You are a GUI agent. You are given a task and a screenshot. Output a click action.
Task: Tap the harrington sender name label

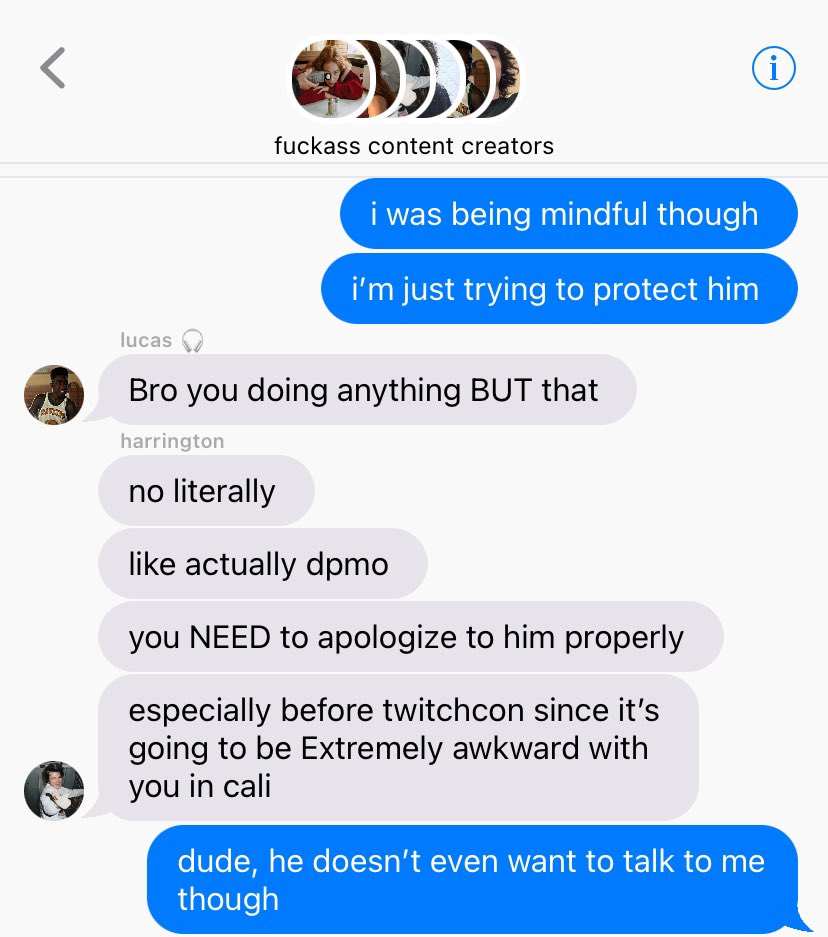[172, 441]
